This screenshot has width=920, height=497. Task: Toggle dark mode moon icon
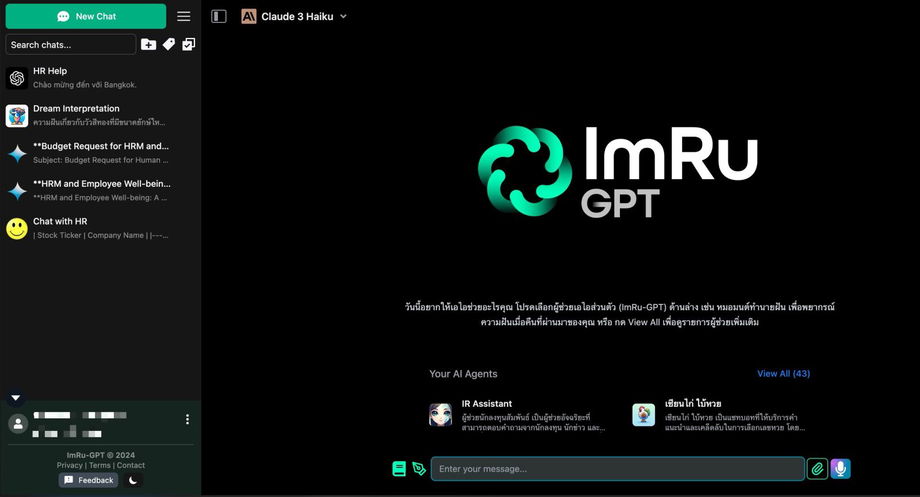(x=133, y=480)
